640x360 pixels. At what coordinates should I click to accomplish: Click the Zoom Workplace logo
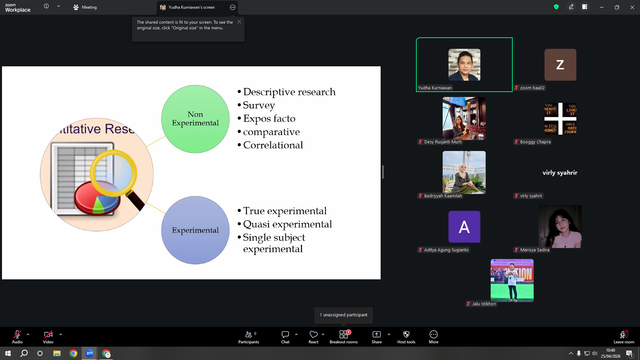click(18, 8)
